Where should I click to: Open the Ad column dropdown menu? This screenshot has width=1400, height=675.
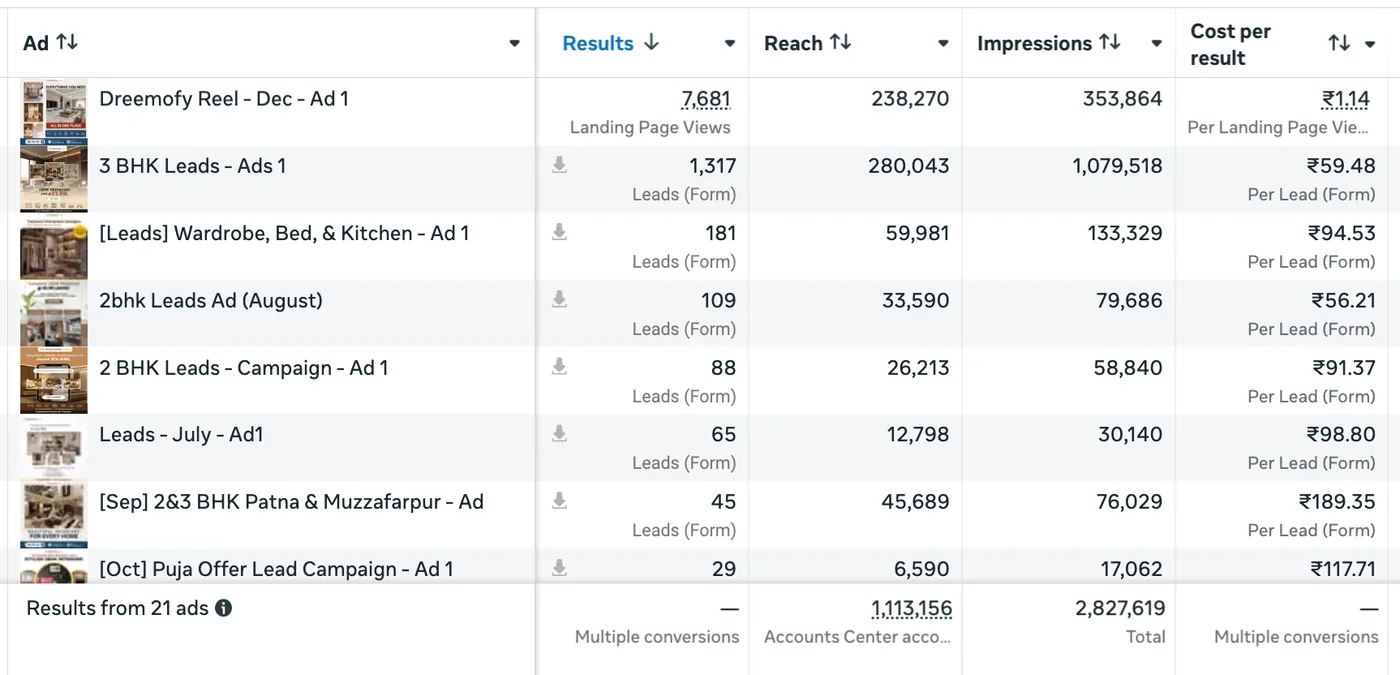[x=514, y=43]
